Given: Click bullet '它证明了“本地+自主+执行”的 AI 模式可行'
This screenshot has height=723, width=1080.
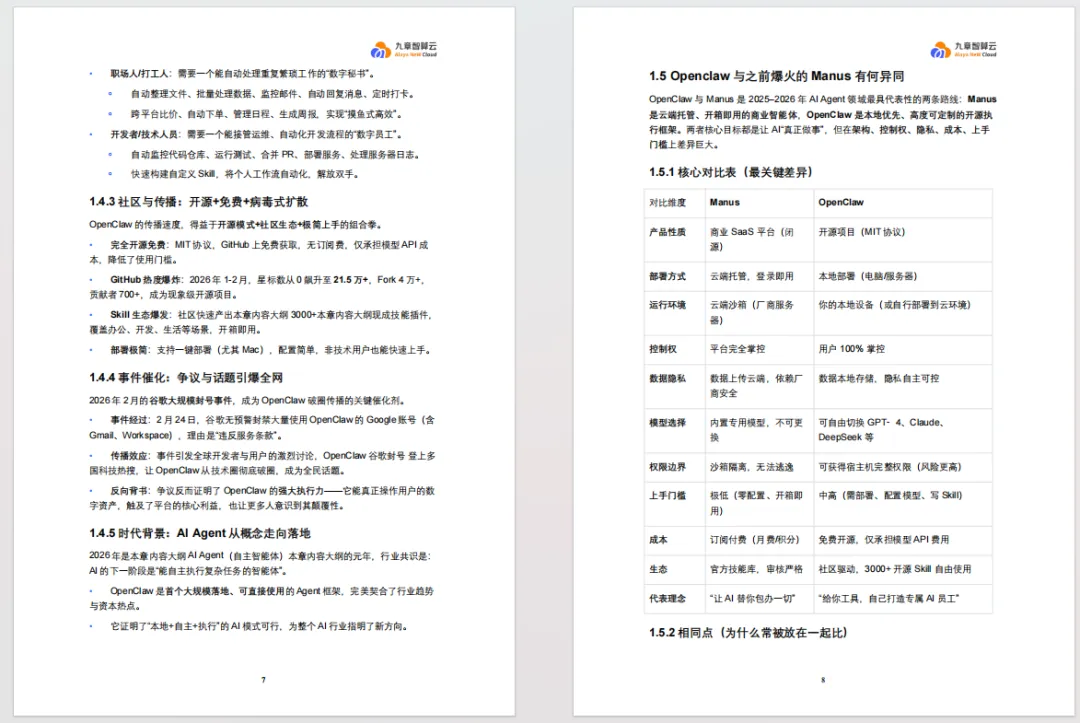Looking at the screenshot, I should click(259, 627).
